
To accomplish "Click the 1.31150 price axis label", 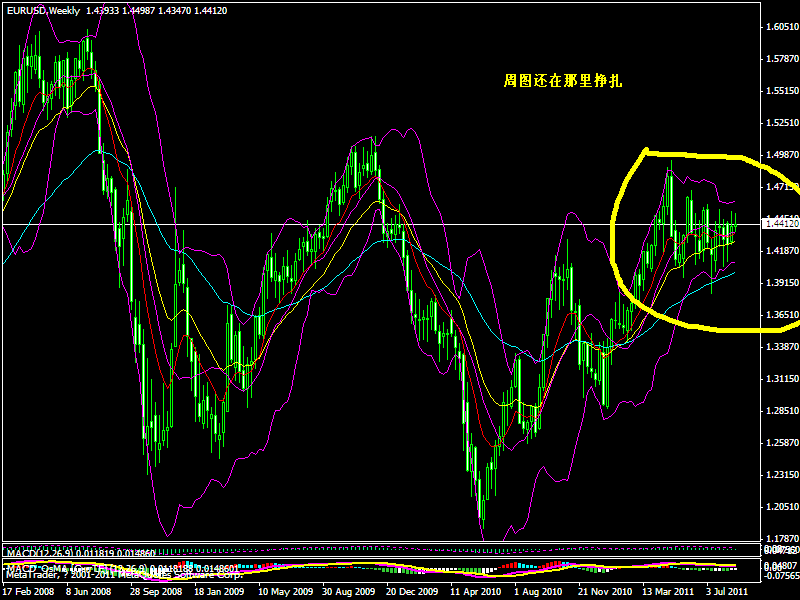I will (x=782, y=379).
